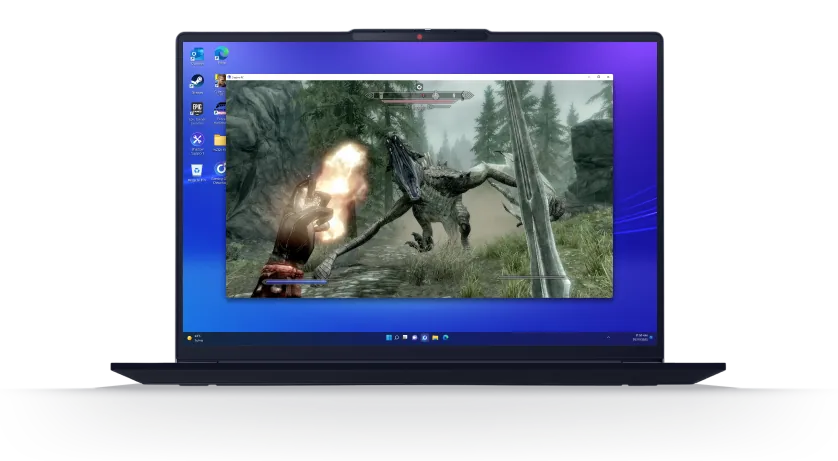Open File Explorer from the taskbar
The height and width of the screenshot is (461, 838).
click(x=435, y=338)
